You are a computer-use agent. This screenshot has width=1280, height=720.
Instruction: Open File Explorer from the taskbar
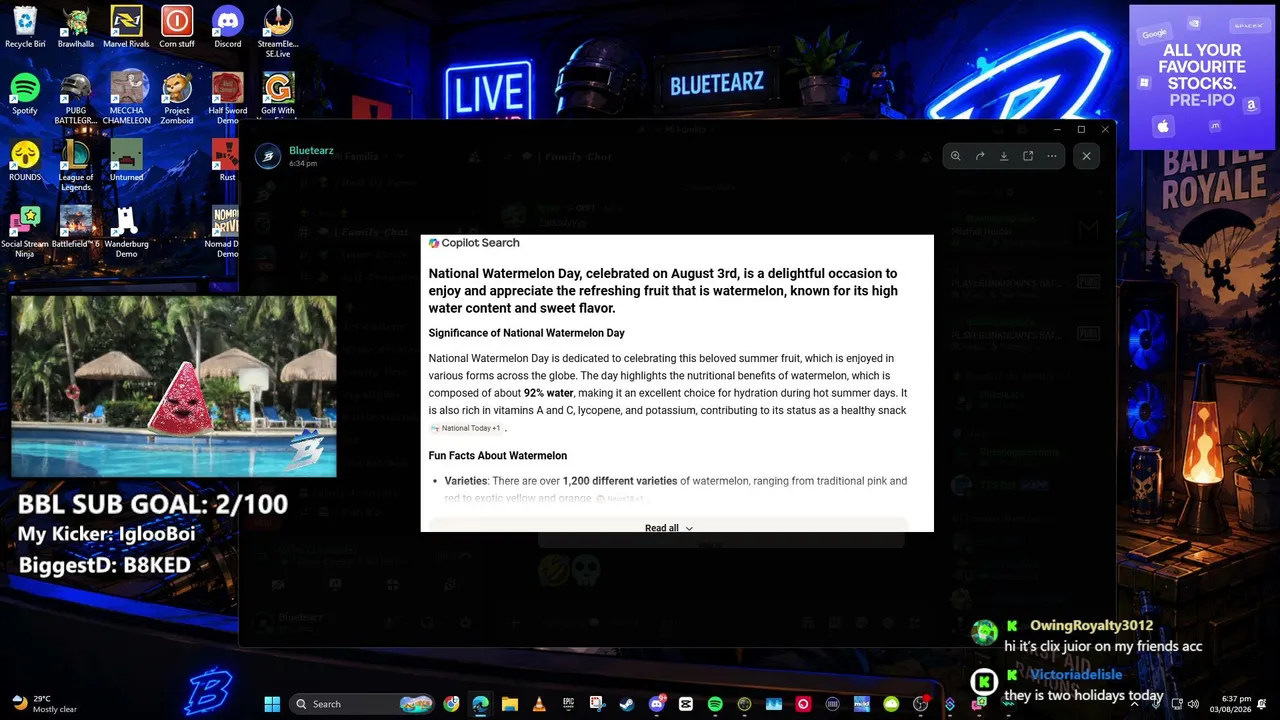[510, 704]
